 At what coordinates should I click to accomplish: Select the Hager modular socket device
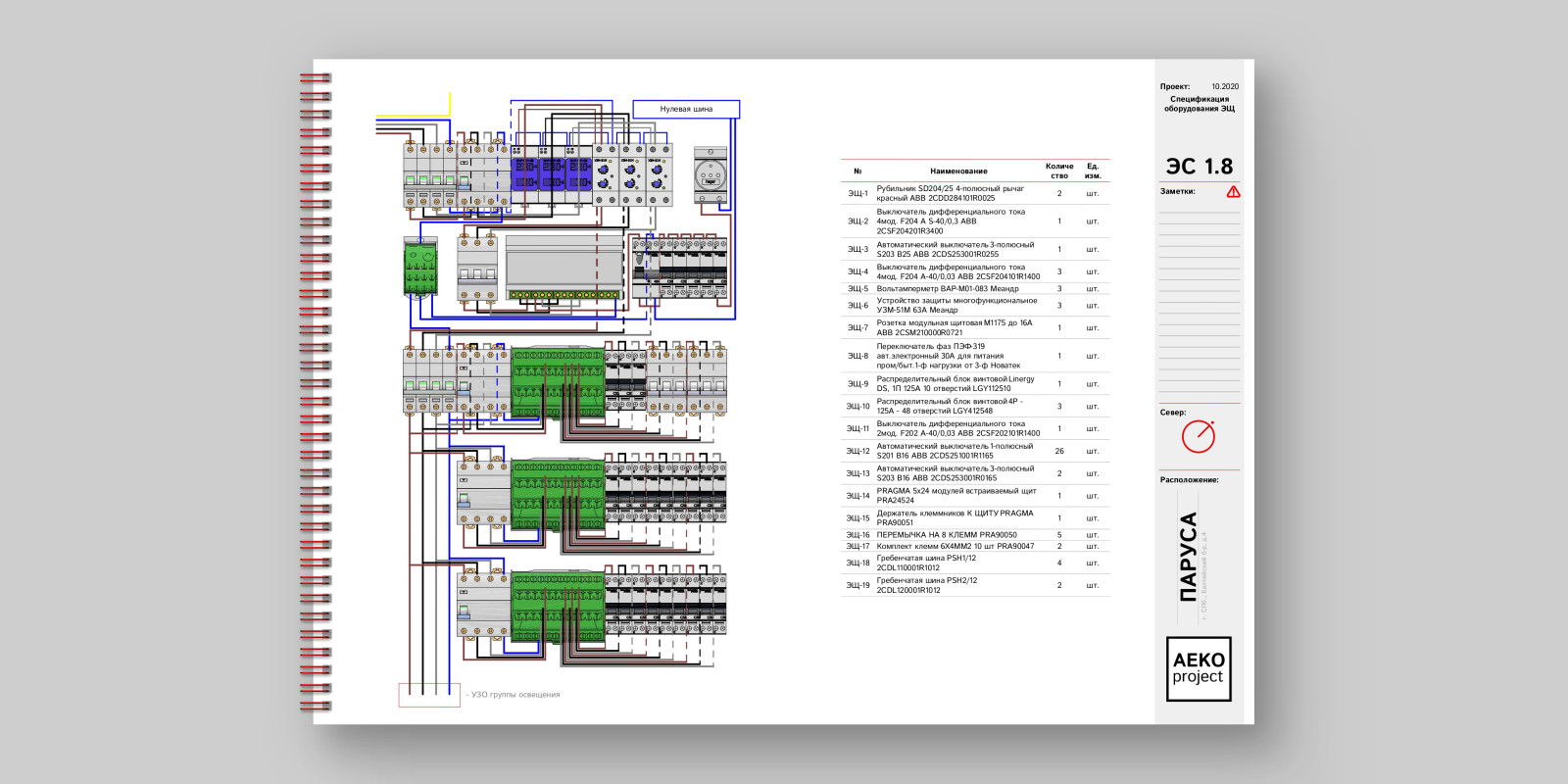click(x=710, y=174)
